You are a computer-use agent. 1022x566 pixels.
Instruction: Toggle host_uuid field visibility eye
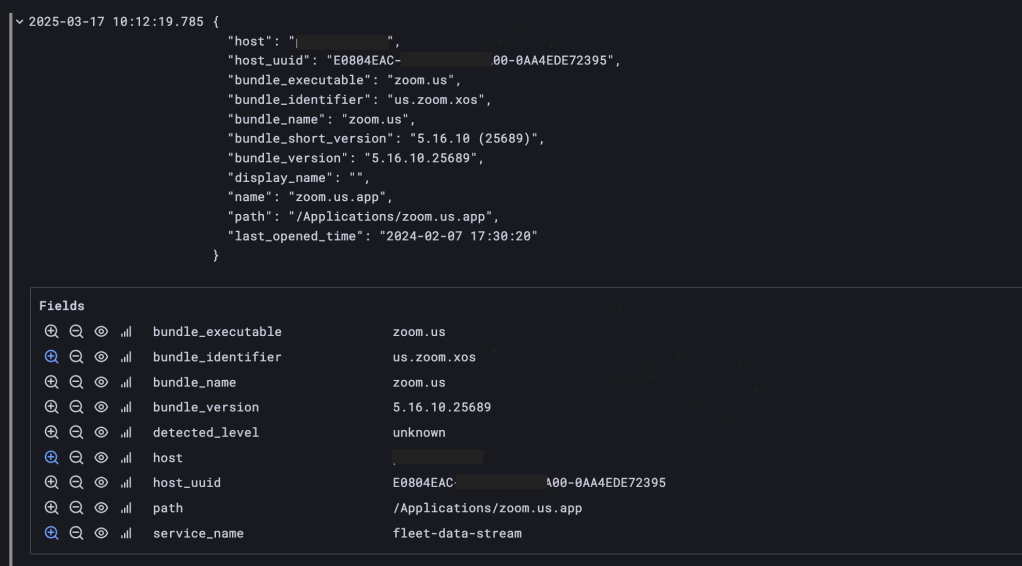(x=101, y=483)
